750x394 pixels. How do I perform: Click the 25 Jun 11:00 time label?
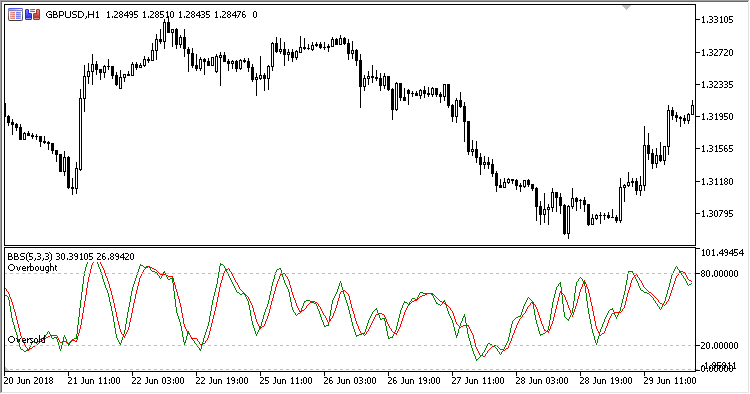[286, 381]
